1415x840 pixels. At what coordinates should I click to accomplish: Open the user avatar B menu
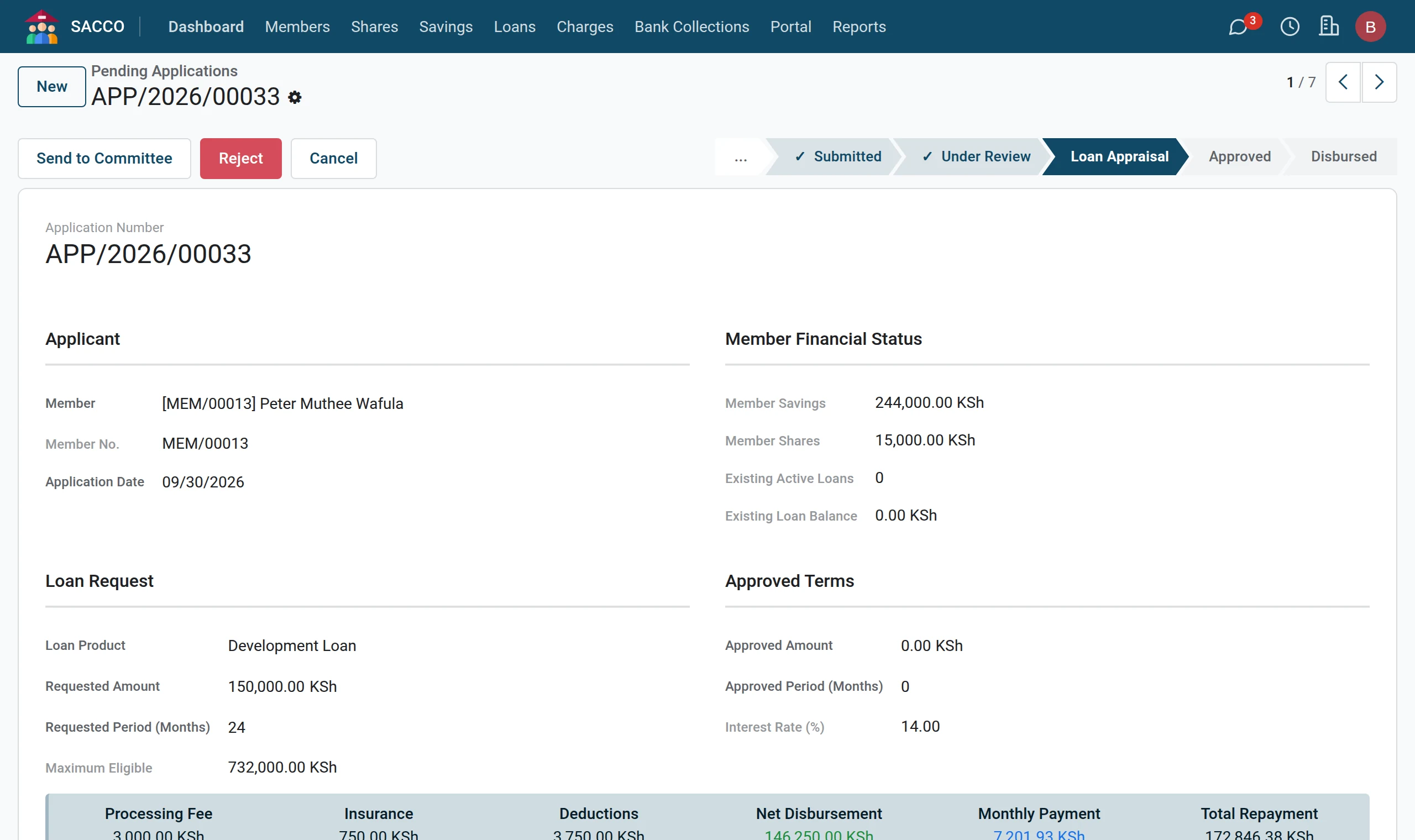click(1370, 27)
